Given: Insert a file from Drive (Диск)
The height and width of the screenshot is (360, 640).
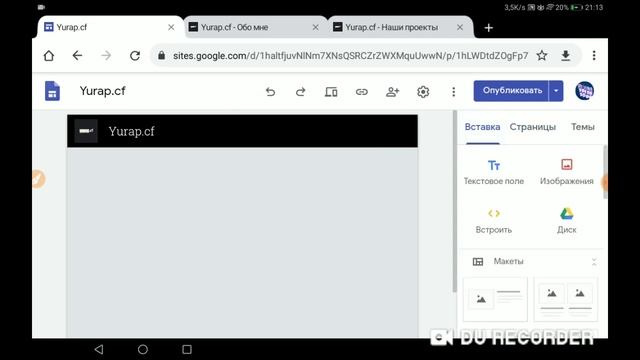Looking at the screenshot, I should click(567, 221).
